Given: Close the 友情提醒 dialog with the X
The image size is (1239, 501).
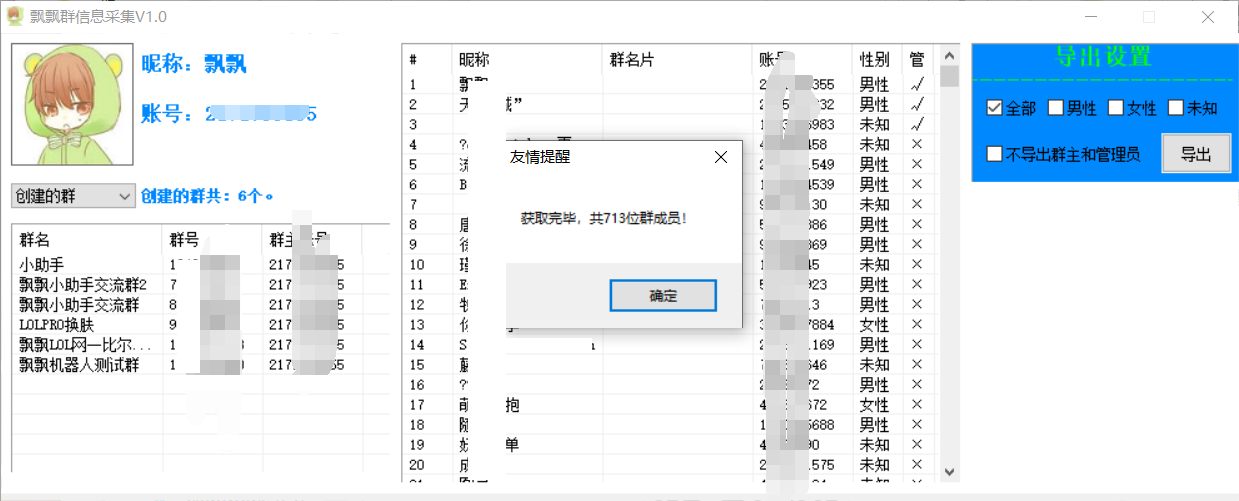Looking at the screenshot, I should (x=720, y=157).
